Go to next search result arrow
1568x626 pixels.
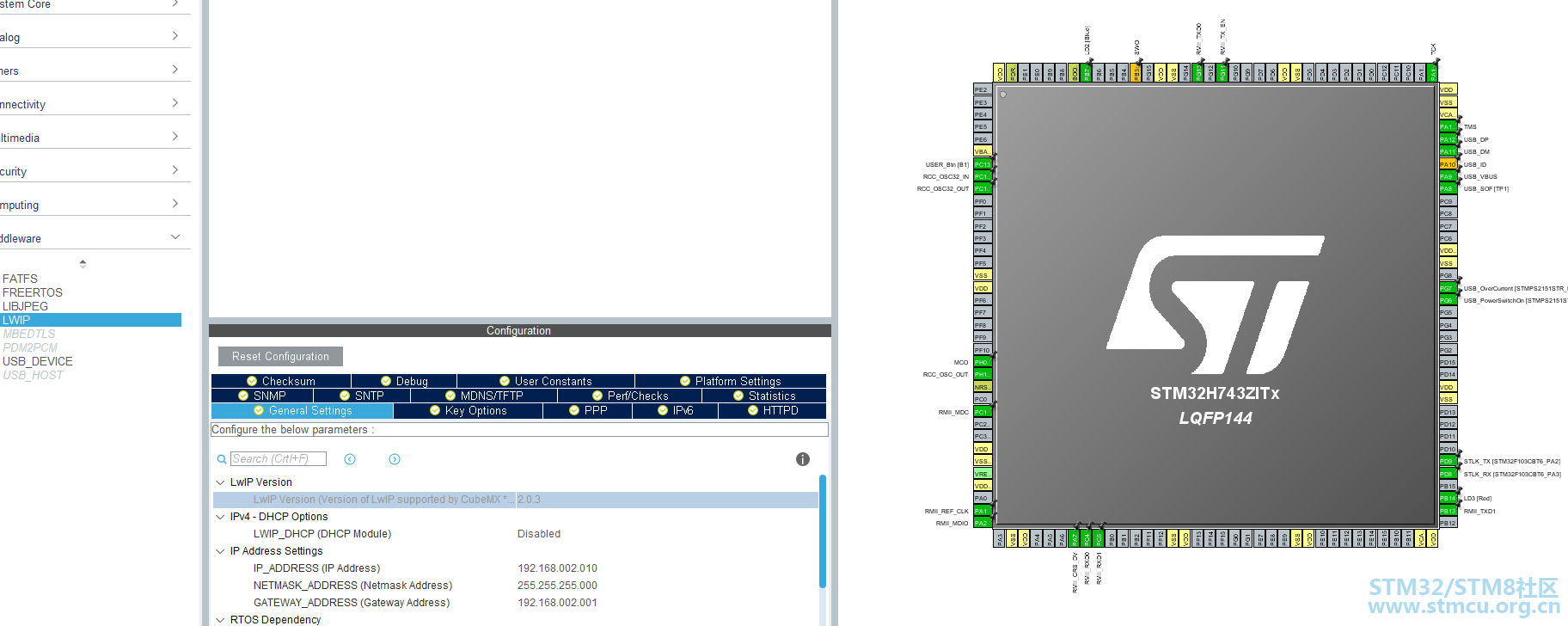click(x=395, y=459)
